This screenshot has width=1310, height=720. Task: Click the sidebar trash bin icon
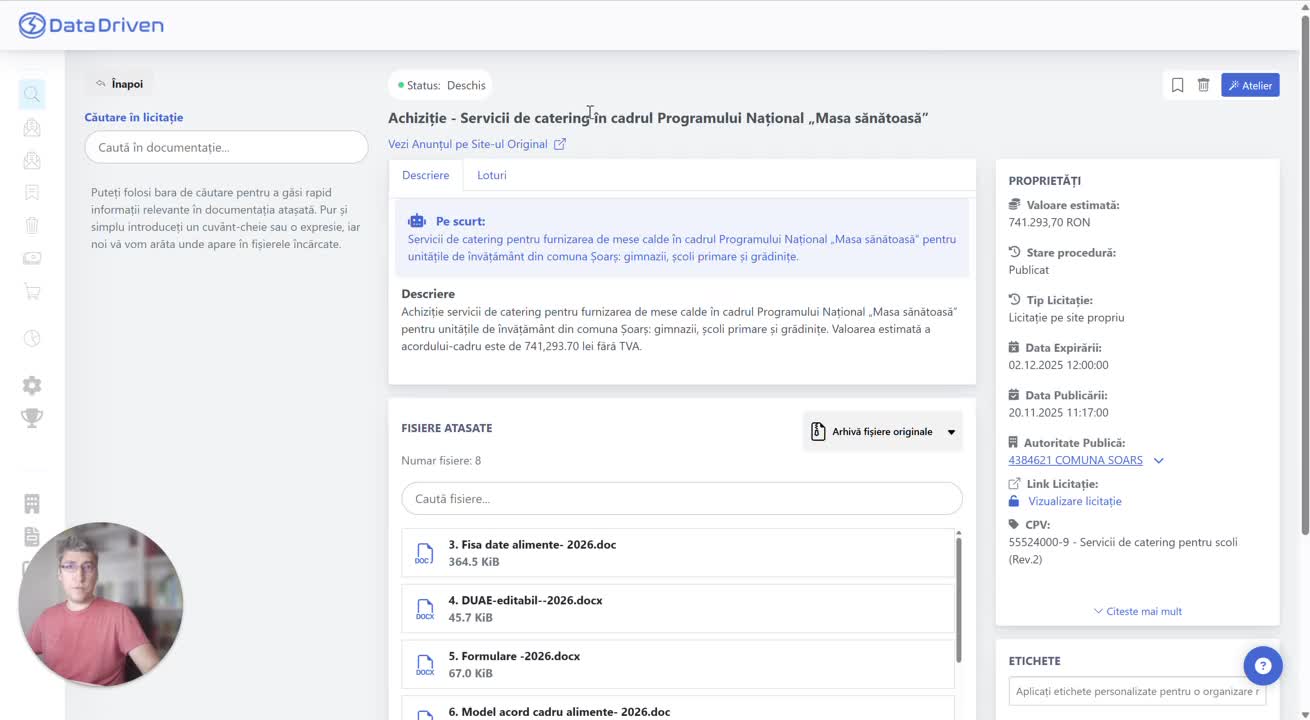pyautogui.click(x=32, y=225)
